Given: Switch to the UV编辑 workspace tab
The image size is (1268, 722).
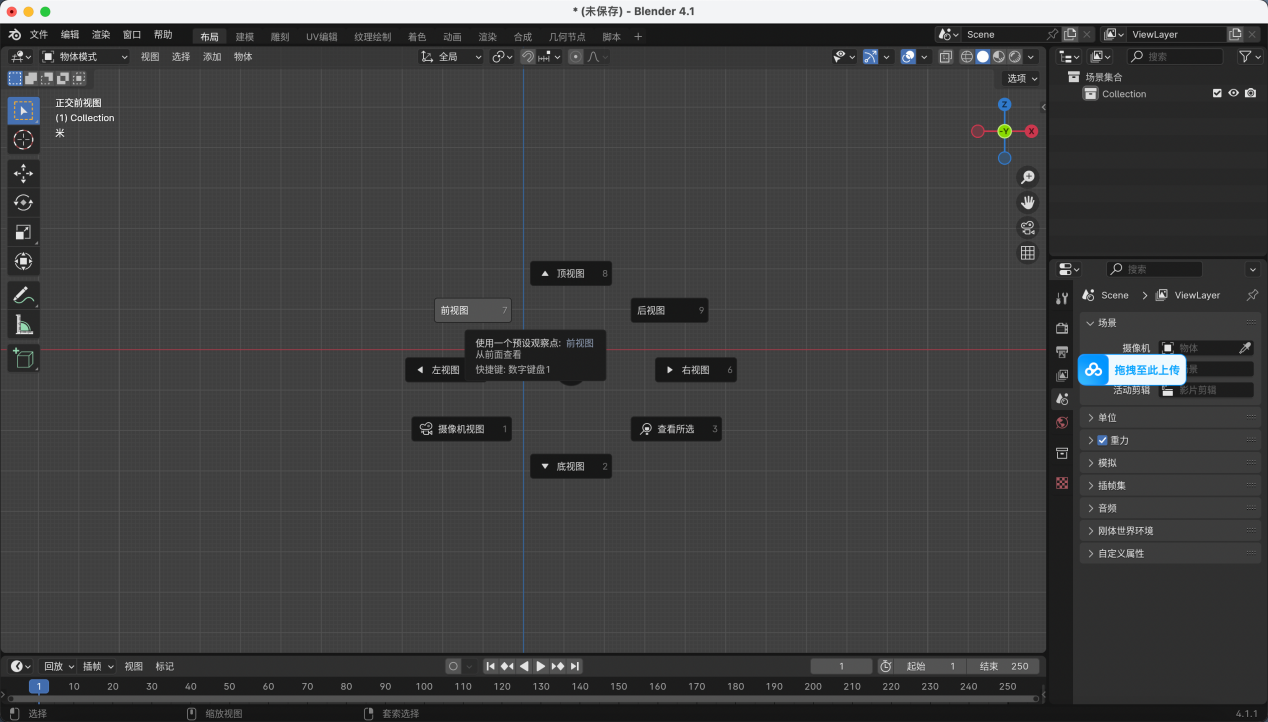Looking at the screenshot, I should [x=322, y=37].
